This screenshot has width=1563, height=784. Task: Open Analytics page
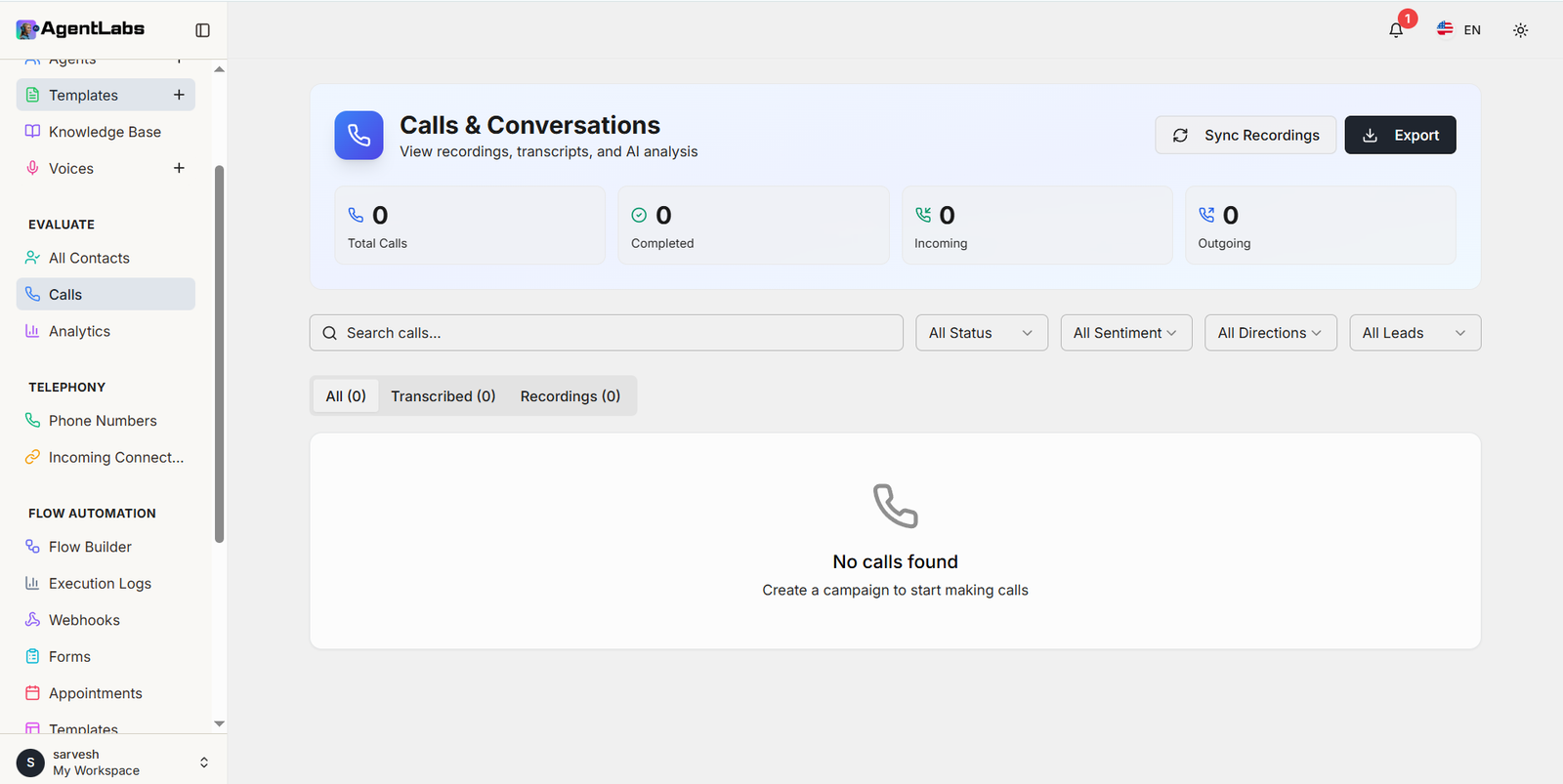106,331
